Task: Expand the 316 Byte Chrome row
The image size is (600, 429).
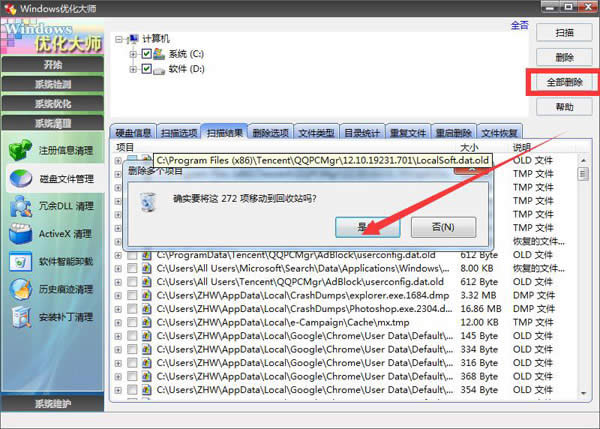Action: [118, 363]
